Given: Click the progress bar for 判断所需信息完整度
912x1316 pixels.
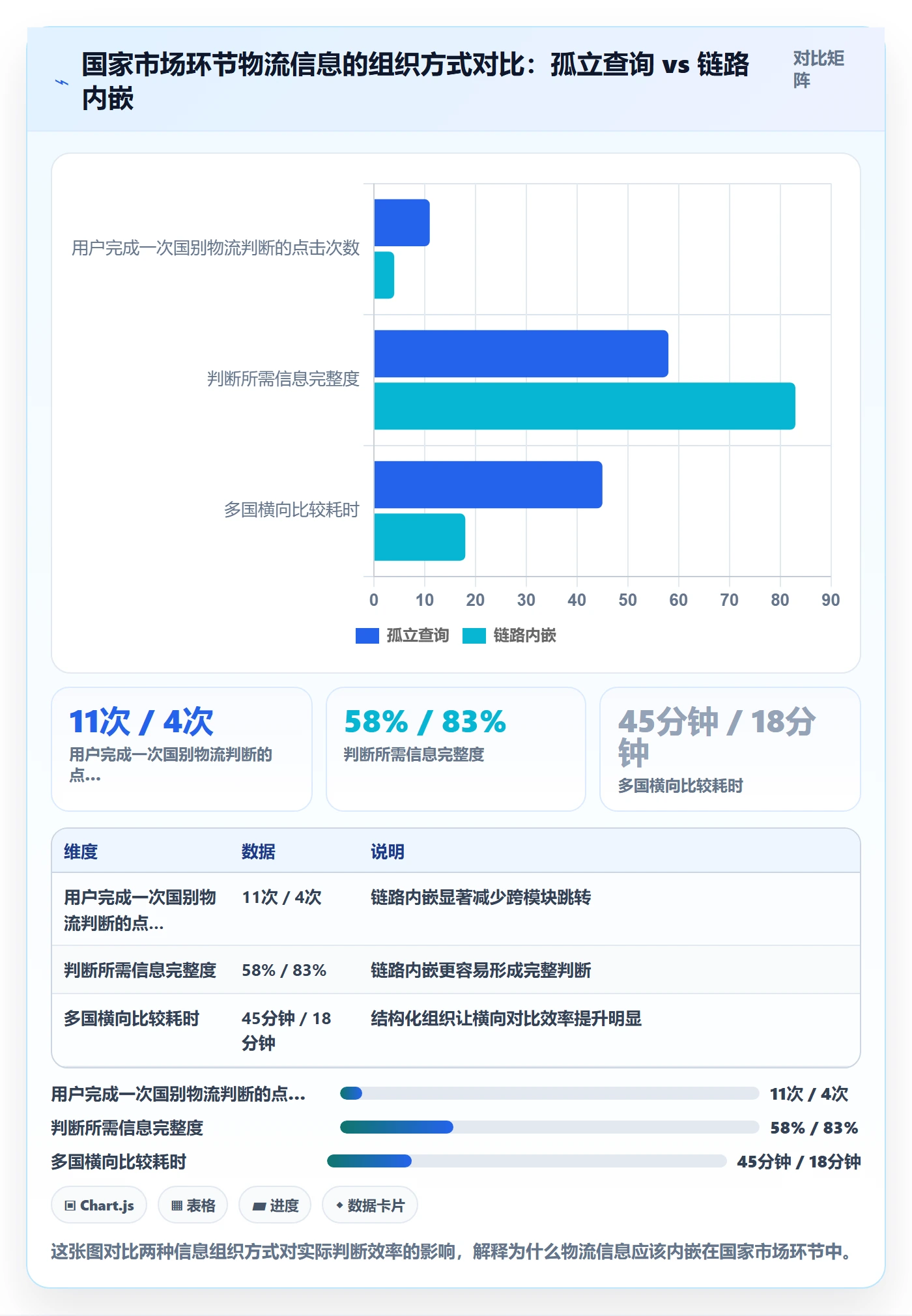Looking at the screenshot, I should [550, 1127].
